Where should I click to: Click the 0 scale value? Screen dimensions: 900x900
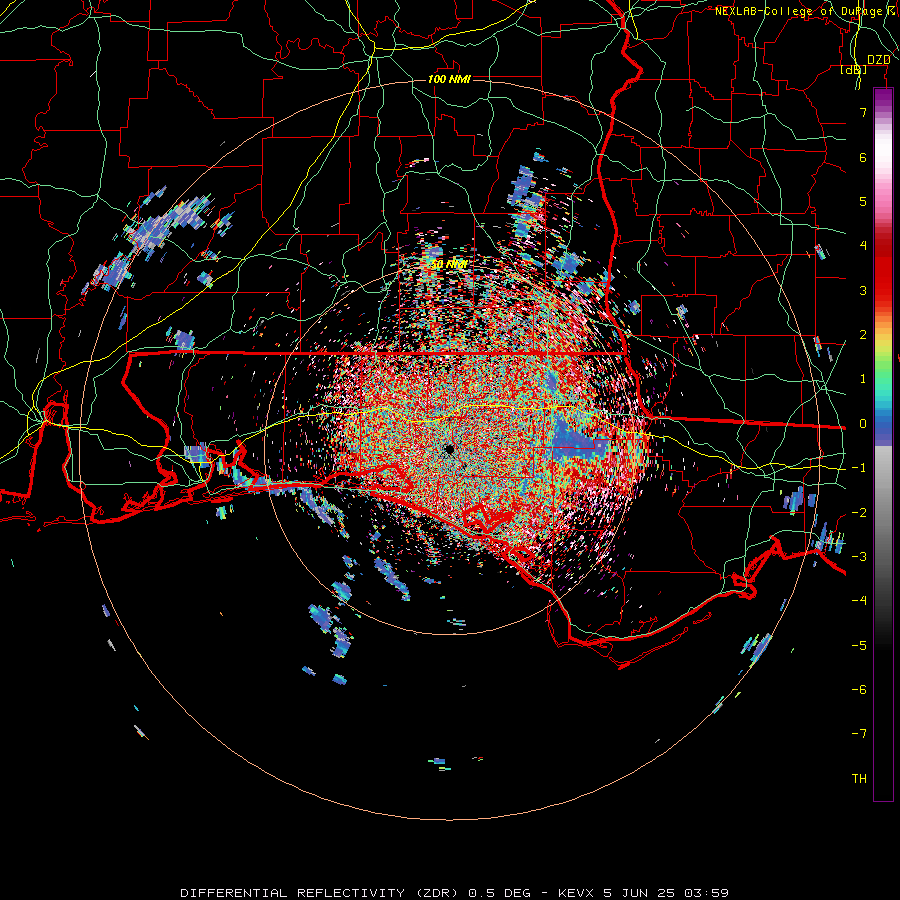(x=863, y=424)
